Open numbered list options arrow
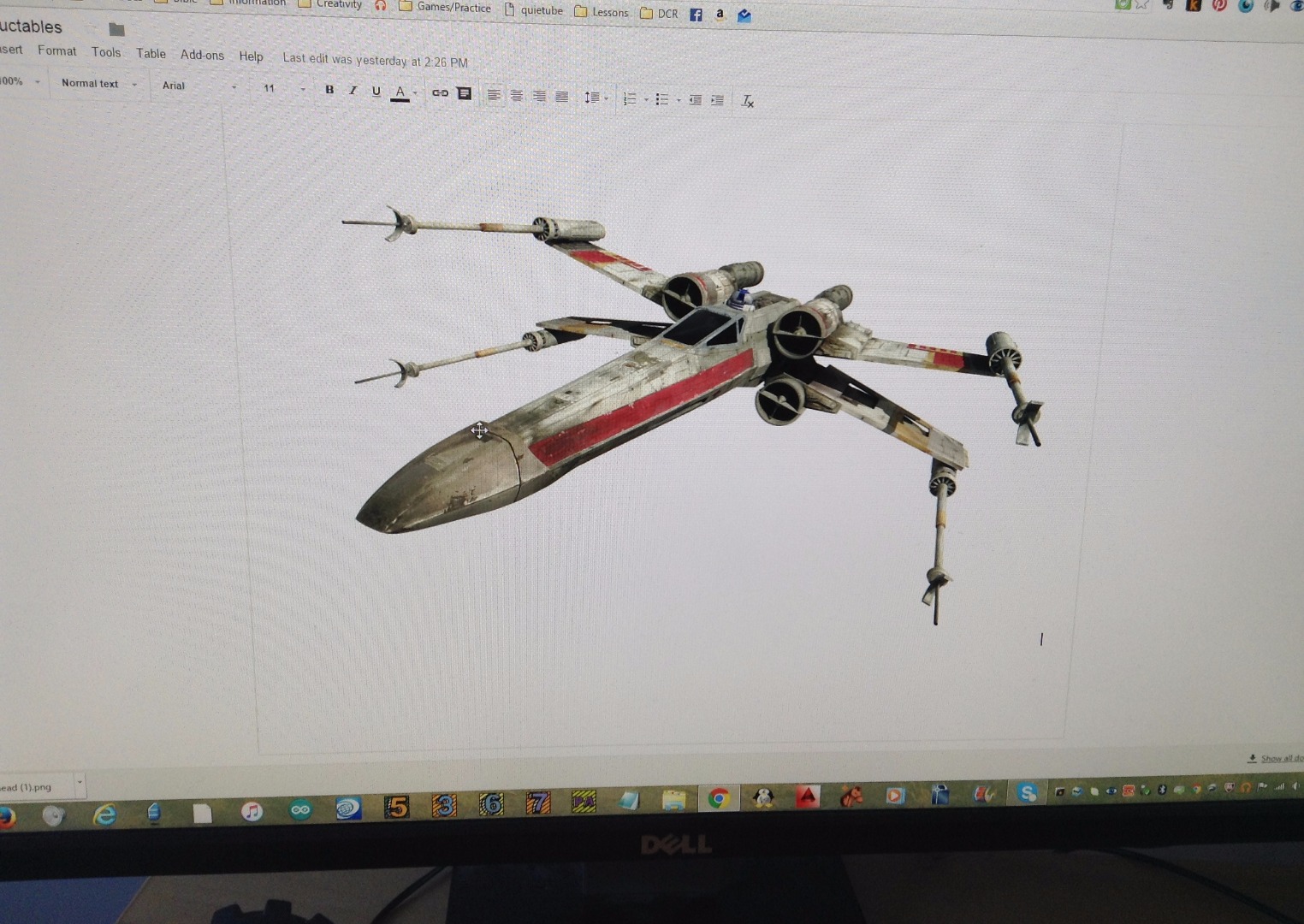 (646, 100)
